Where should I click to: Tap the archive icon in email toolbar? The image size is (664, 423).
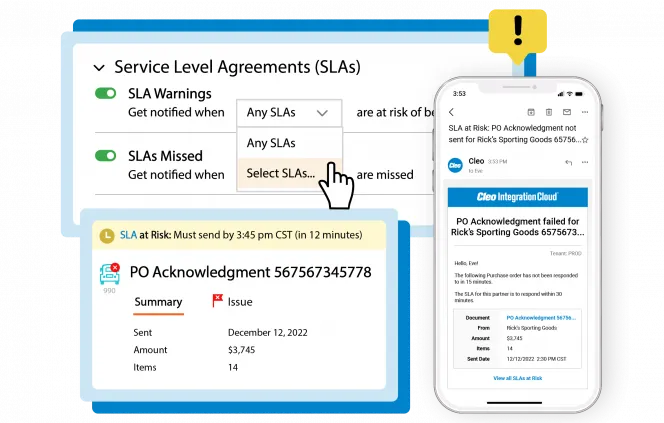(531, 112)
